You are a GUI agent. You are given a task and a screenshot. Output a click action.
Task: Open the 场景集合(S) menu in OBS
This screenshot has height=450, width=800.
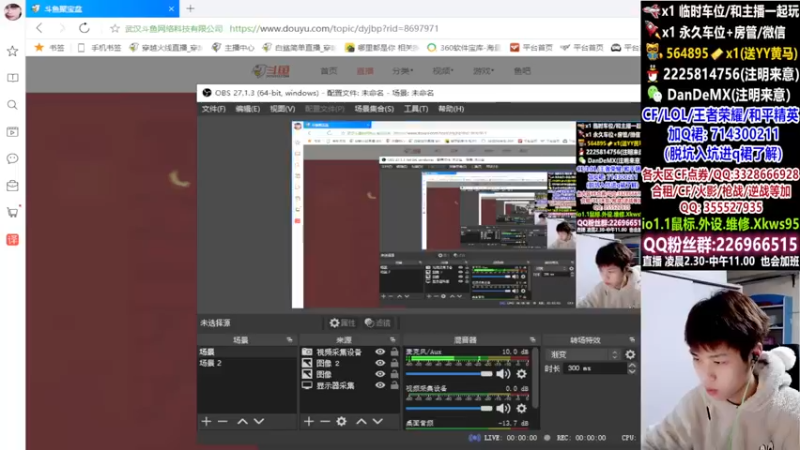(x=374, y=109)
